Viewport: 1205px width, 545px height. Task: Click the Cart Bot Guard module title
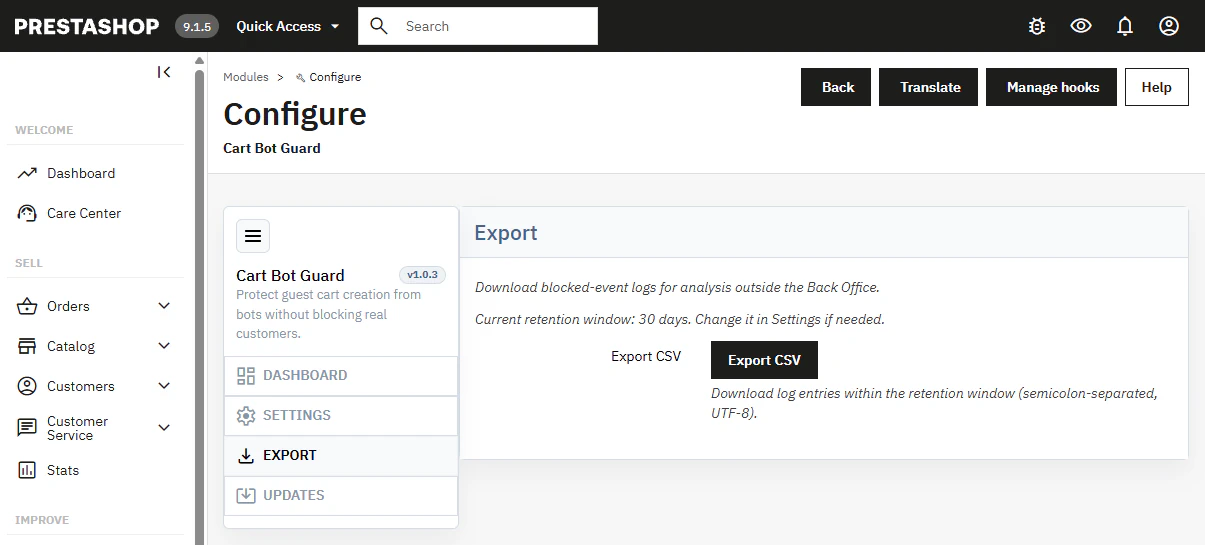[290, 275]
